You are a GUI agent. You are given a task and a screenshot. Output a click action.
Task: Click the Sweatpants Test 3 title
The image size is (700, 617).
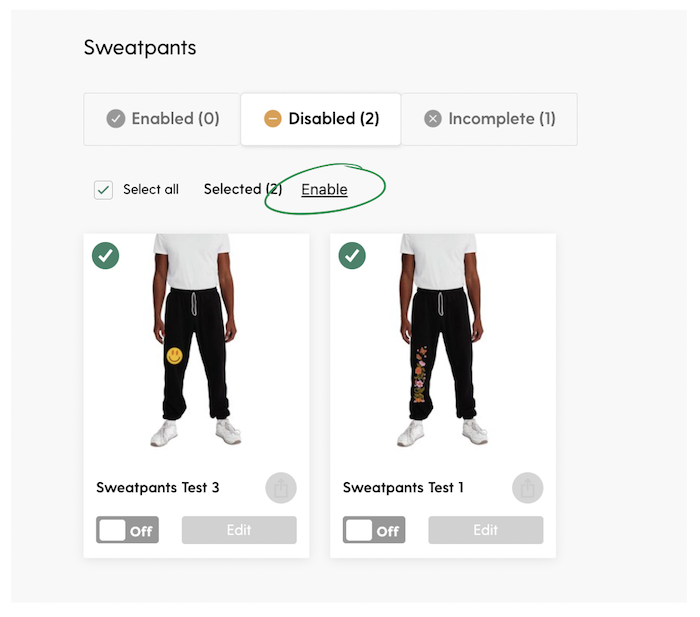pos(158,487)
